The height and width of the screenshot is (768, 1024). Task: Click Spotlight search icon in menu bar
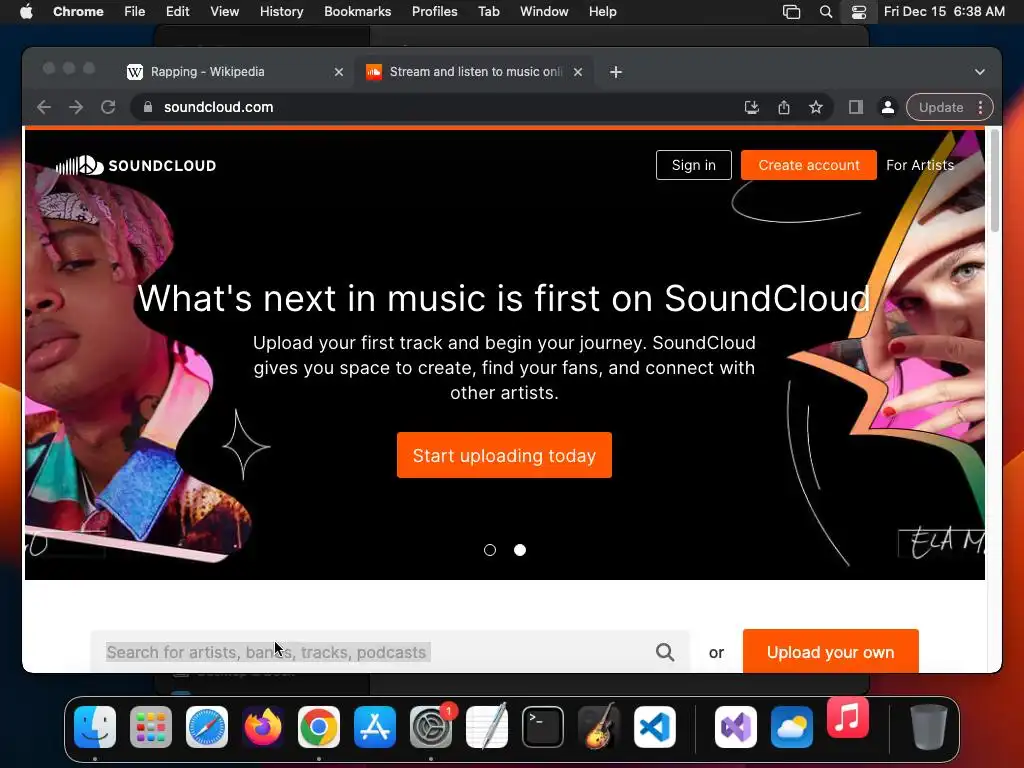click(x=825, y=12)
